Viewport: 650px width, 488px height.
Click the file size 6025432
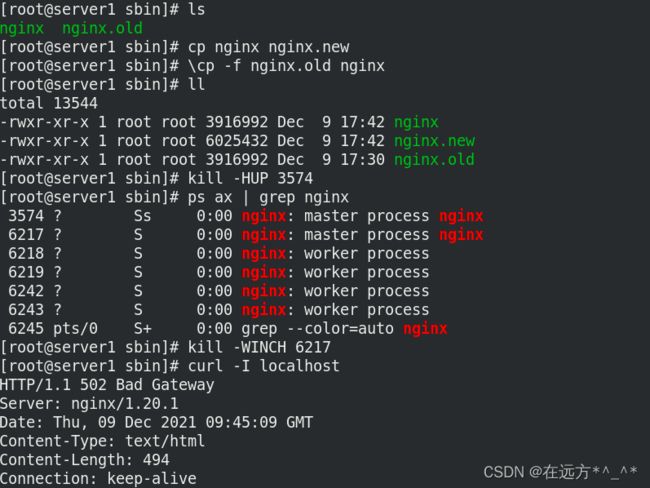(x=237, y=141)
